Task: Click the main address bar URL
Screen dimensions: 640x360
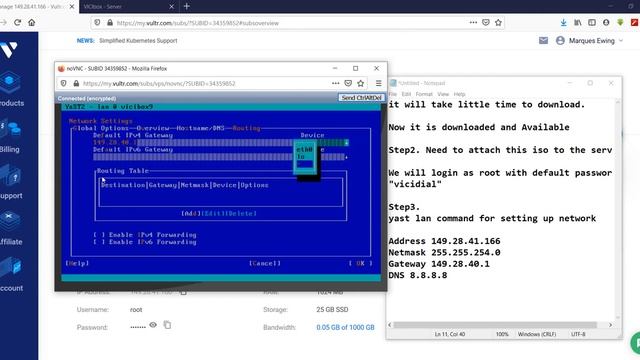Action: 198,23
